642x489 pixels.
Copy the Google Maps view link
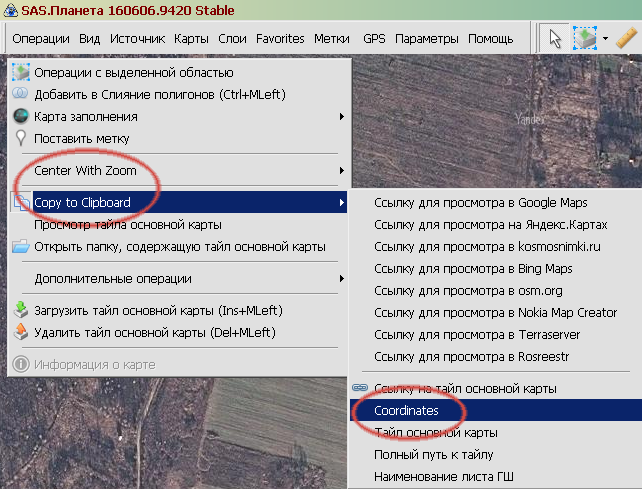click(480, 202)
